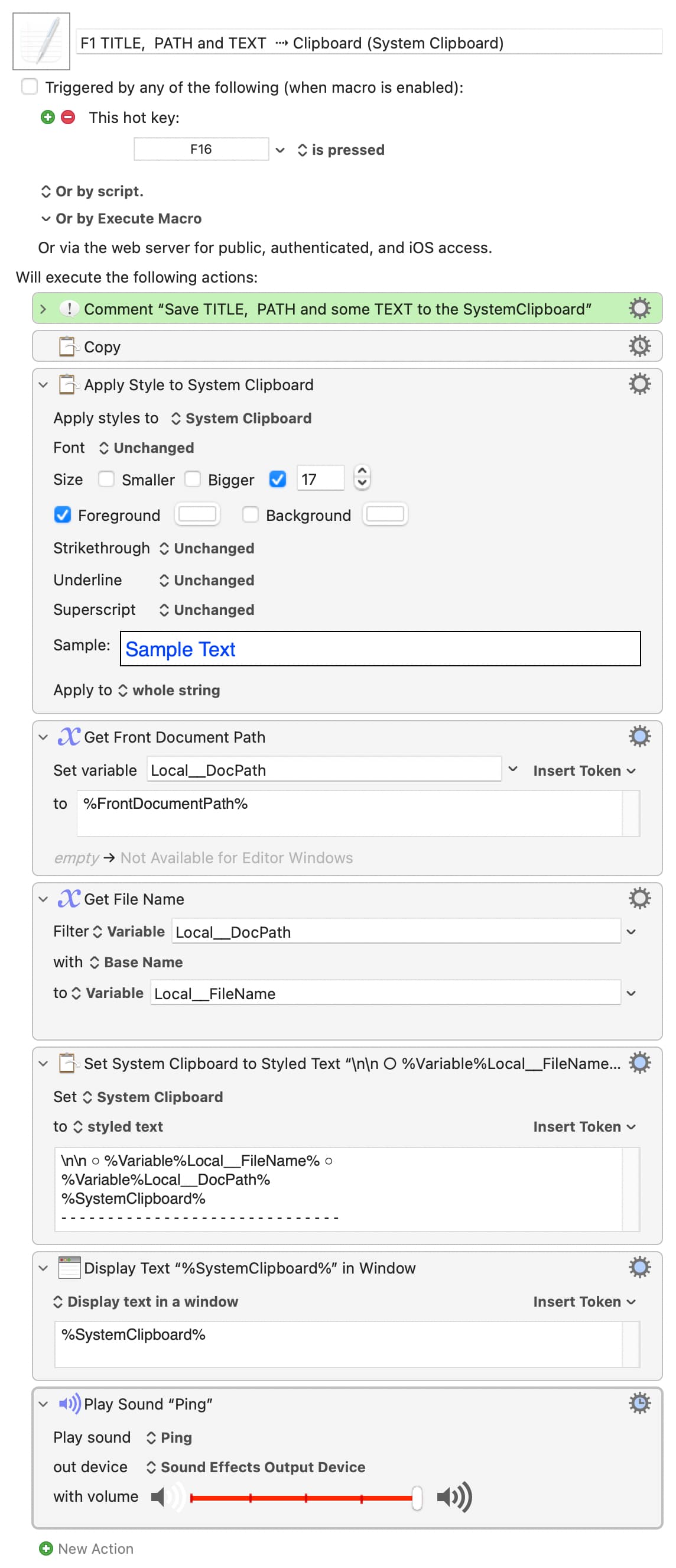Enable the macro triggers checkbox
Viewport: 676px width, 1568px height.
pos(29,86)
